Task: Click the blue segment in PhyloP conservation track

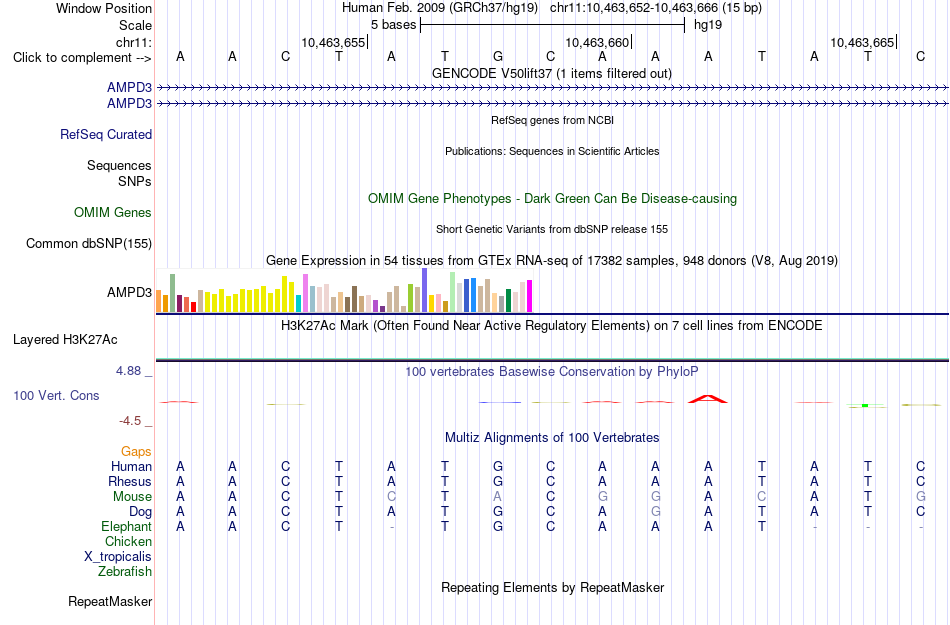Action: pyautogui.click(x=500, y=402)
